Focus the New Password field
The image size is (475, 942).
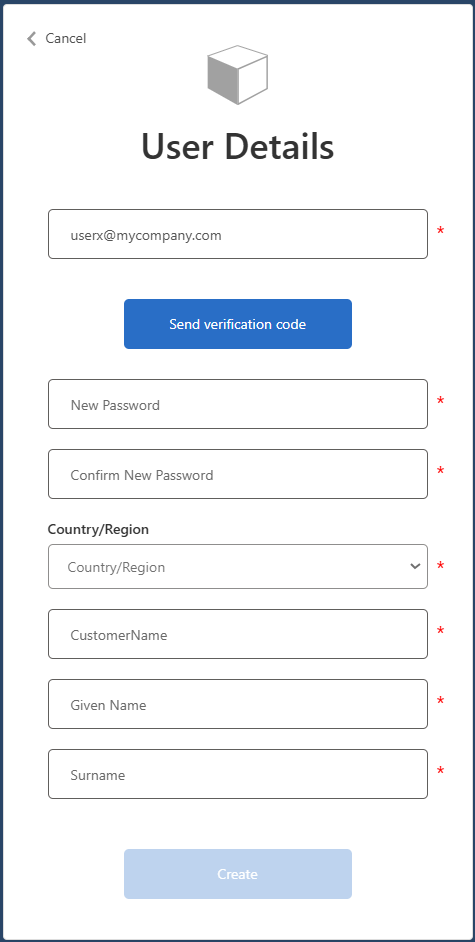(x=238, y=404)
